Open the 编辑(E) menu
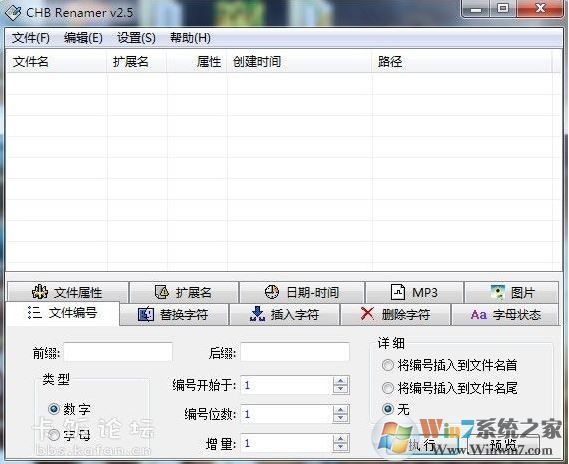 (x=83, y=38)
